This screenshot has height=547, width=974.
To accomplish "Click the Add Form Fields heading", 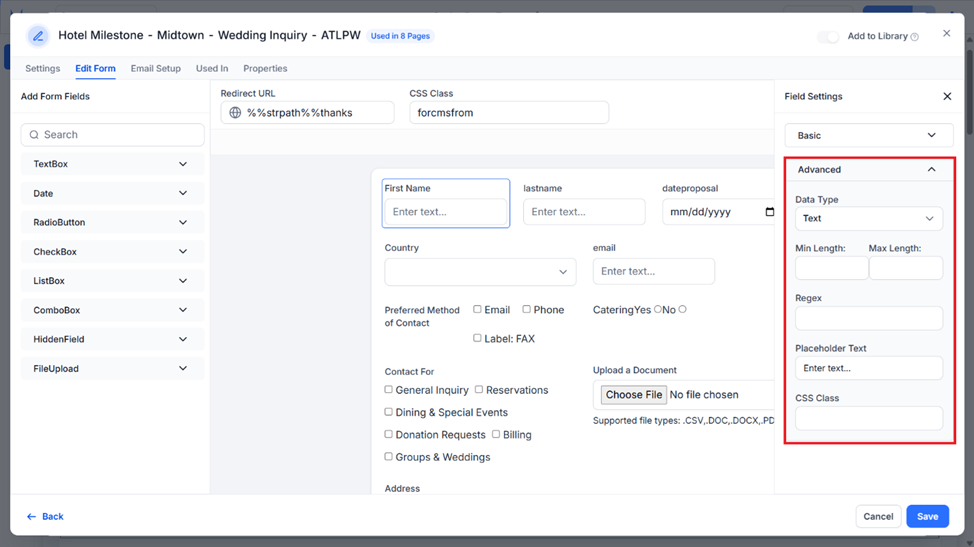I will (55, 96).
